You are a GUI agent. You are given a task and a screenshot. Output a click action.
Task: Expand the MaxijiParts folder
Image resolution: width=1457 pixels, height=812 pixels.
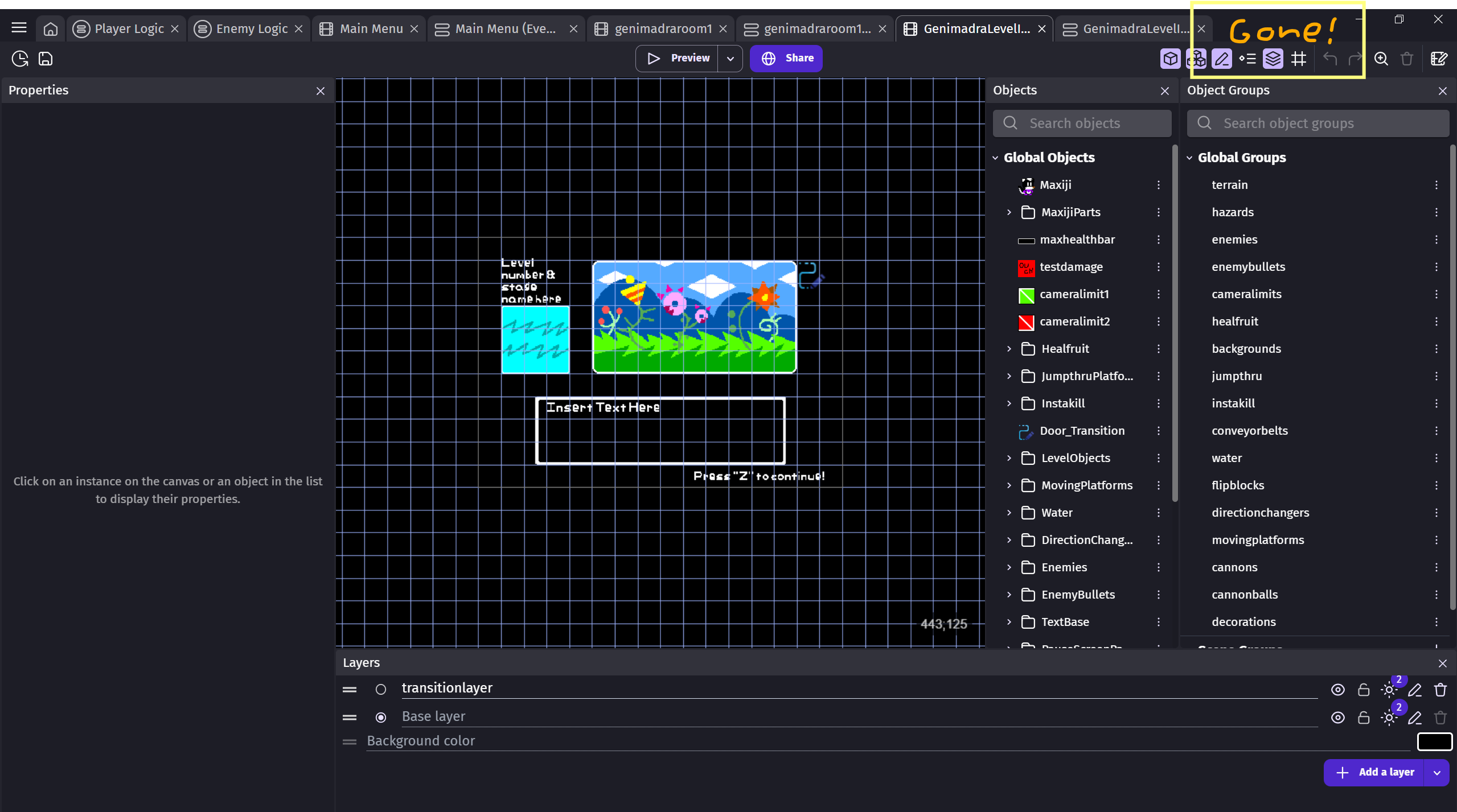coord(1009,212)
